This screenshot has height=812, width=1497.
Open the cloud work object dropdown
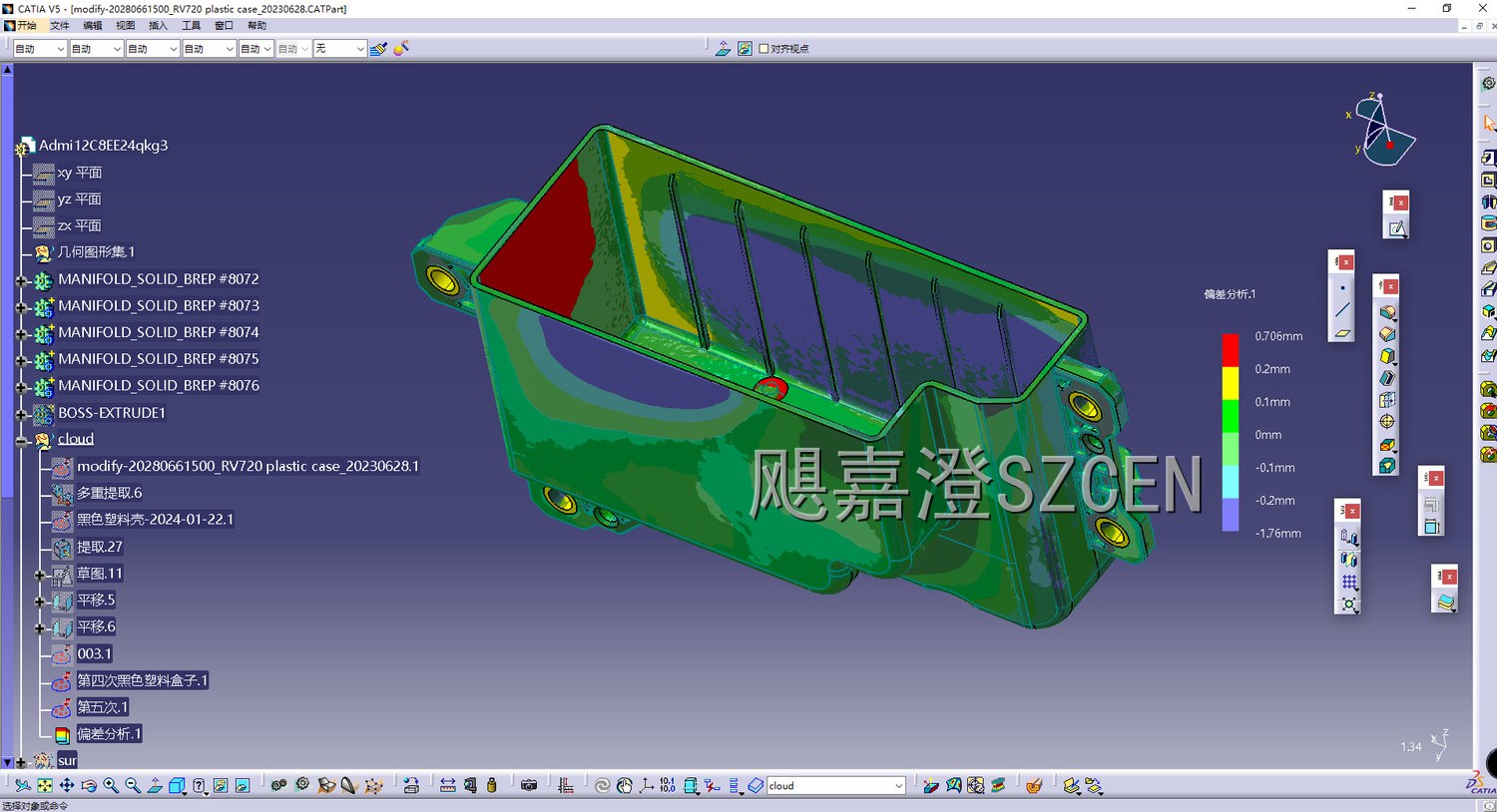point(898,786)
